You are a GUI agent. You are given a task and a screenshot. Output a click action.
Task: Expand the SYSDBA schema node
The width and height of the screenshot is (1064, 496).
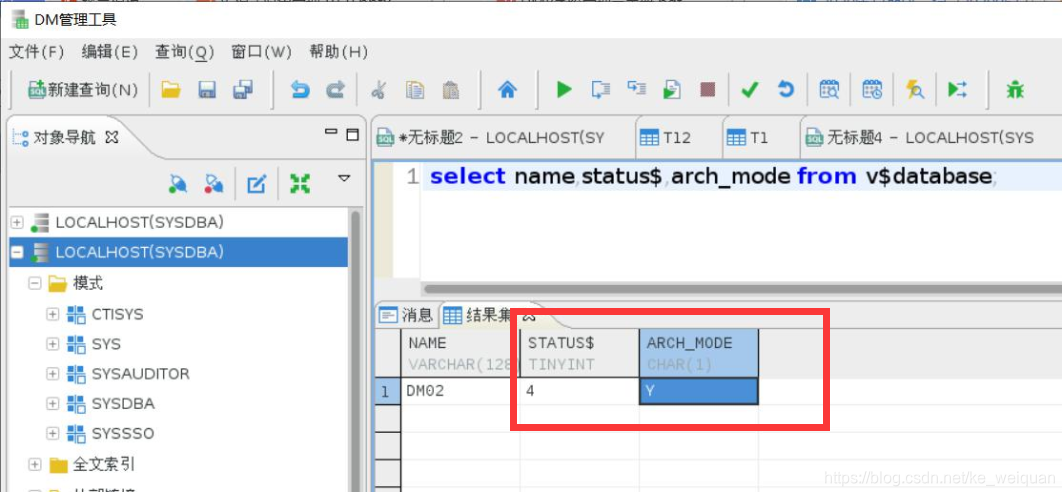coord(52,403)
